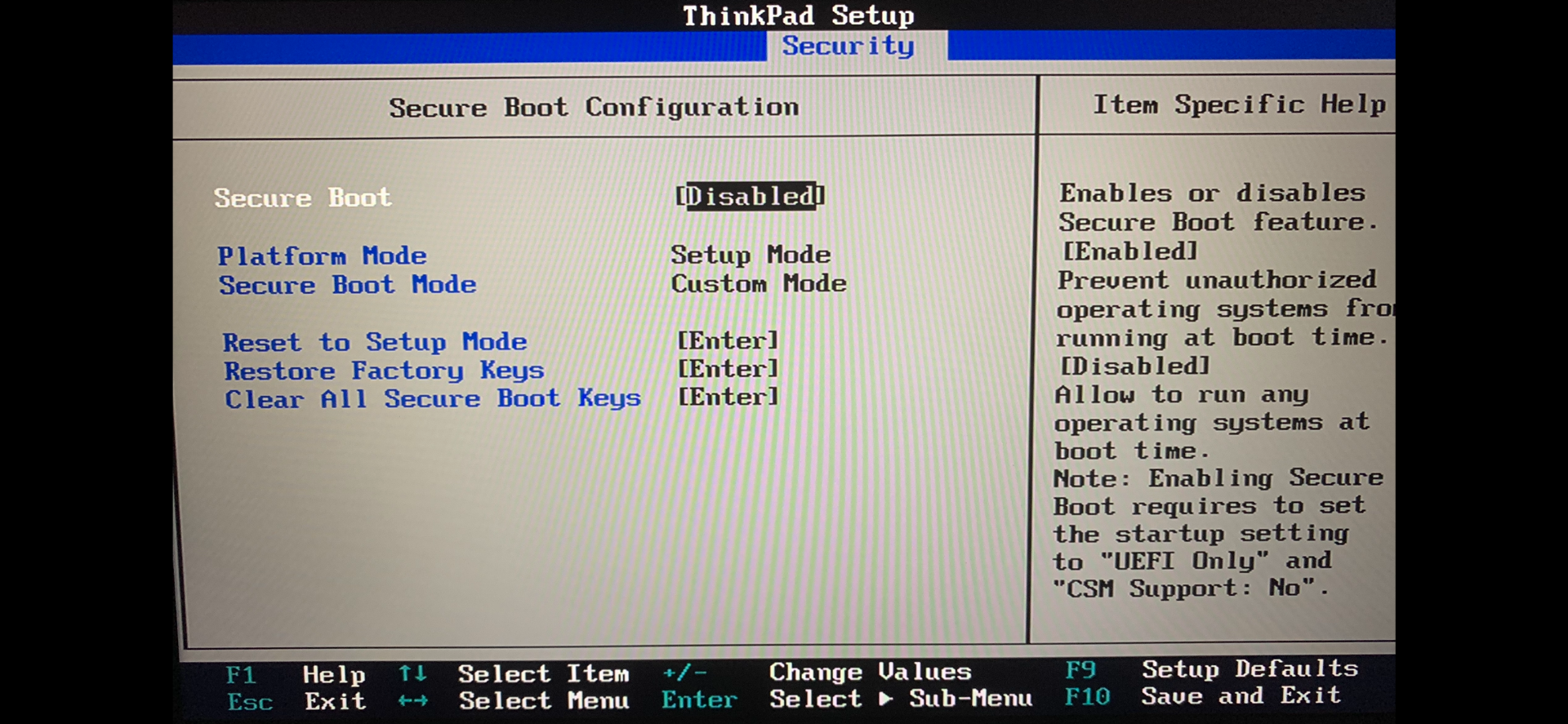Click the up-down arrows icon
The width and height of the screenshot is (1568, 724).
pyautogui.click(x=412, y=673)
